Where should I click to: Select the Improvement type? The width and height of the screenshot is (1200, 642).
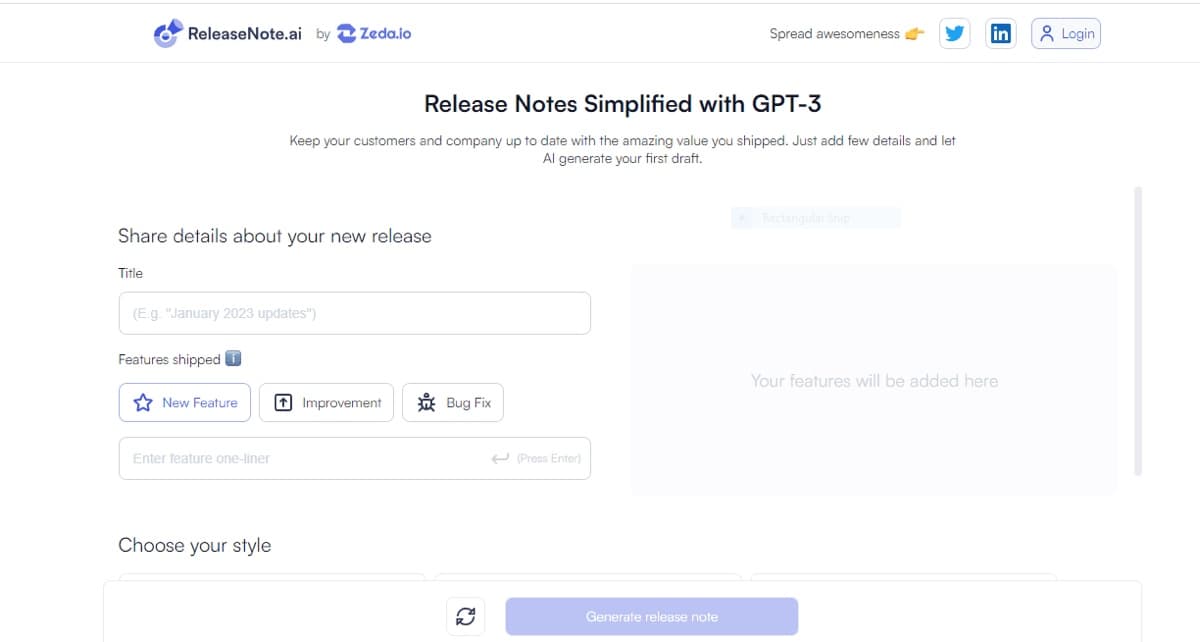(326, 402)
